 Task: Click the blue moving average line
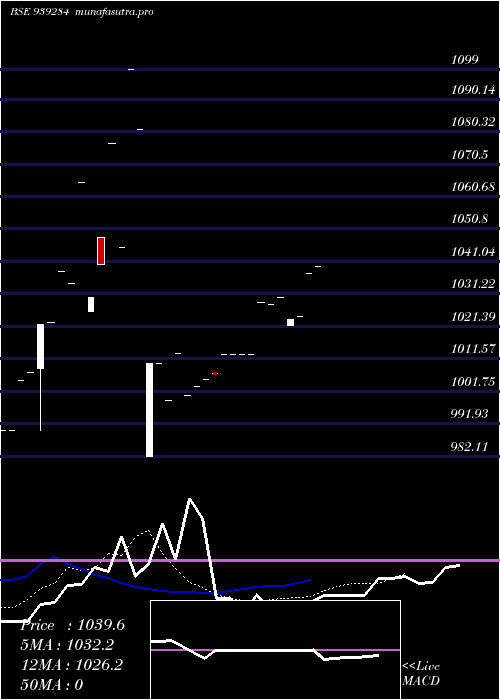(155, 590)
